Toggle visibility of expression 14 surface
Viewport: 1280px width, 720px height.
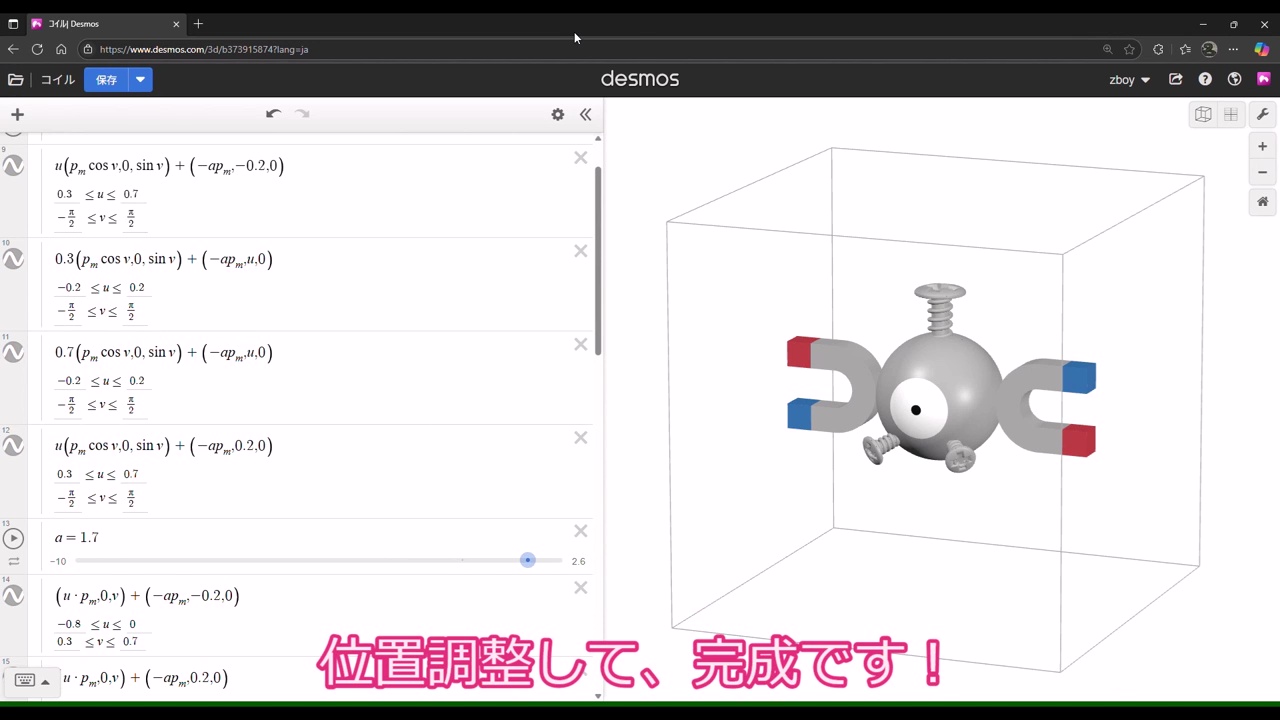[x=14, y=596]
